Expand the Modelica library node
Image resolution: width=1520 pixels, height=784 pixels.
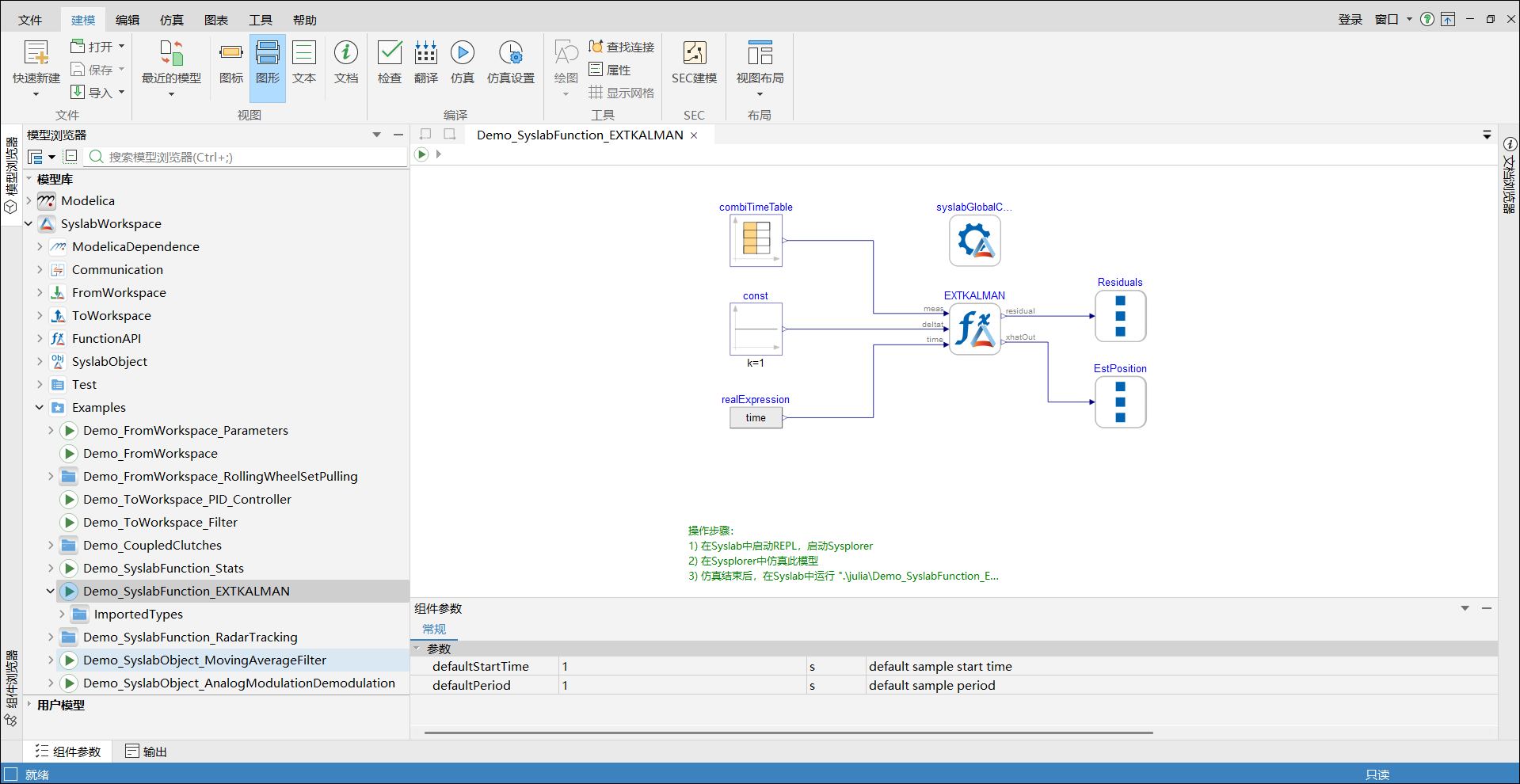(29, 201)
